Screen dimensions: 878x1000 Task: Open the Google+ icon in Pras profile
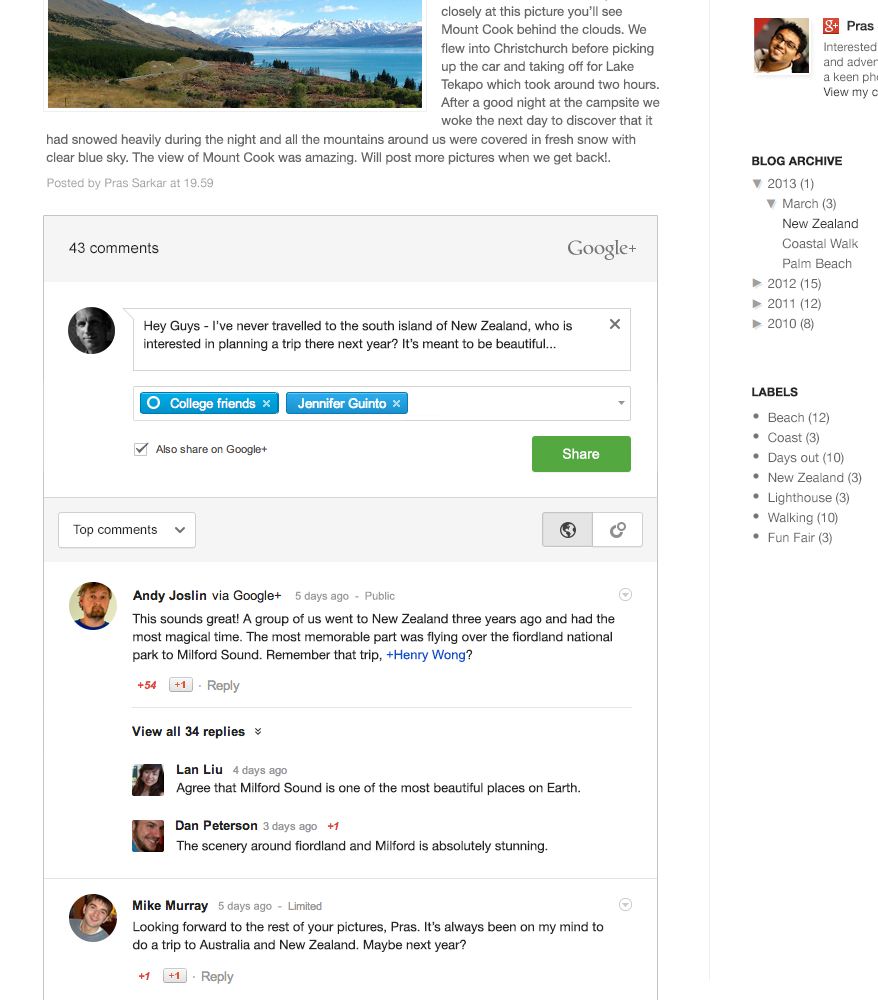point(831,26)
